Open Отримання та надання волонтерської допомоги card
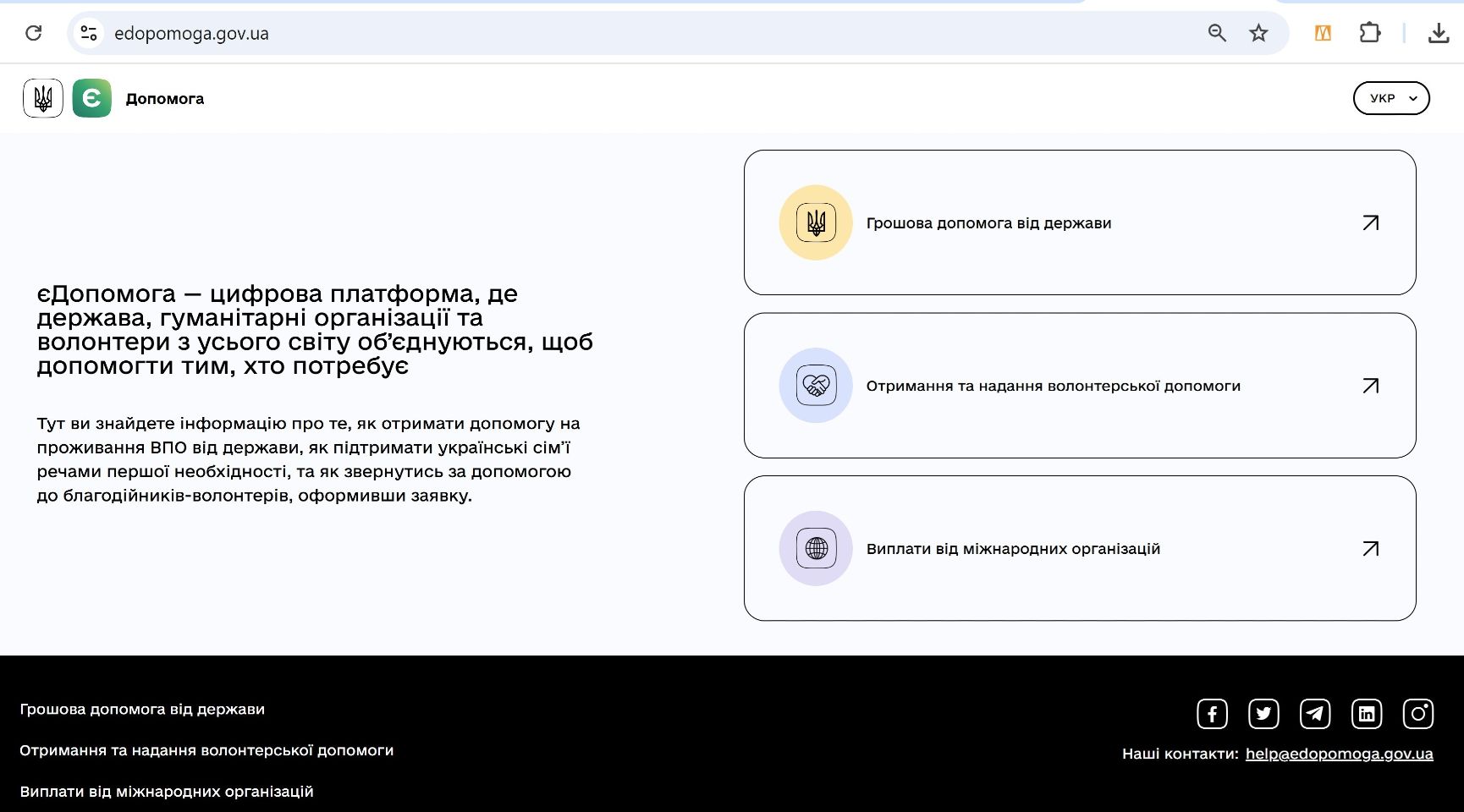The width and height of the screenshot is (1464, 812). [1079, 386]
